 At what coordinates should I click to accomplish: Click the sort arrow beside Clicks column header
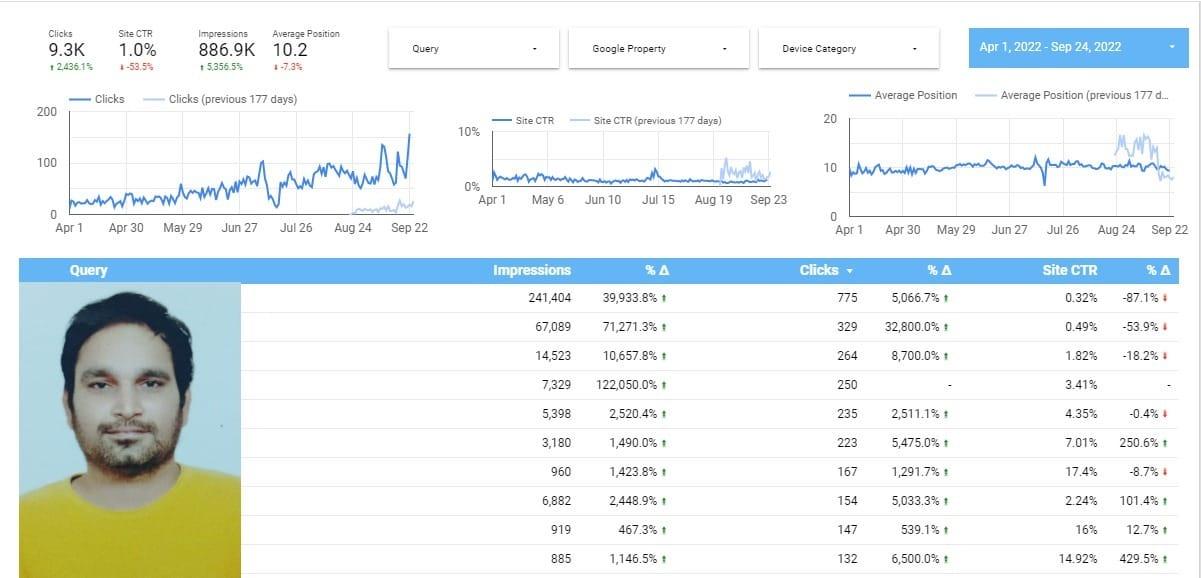(x=850, y=271)
